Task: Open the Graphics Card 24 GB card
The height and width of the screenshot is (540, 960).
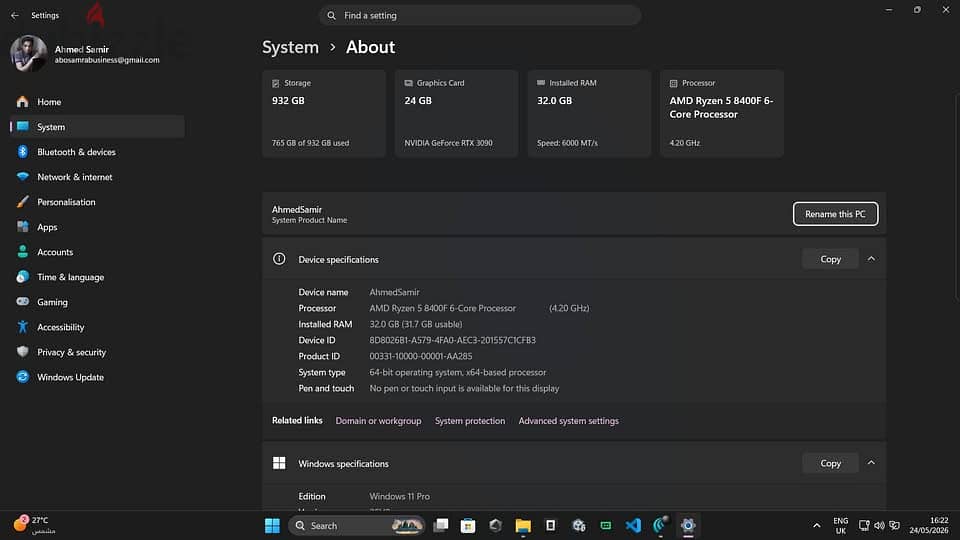Action: [456, 114]
